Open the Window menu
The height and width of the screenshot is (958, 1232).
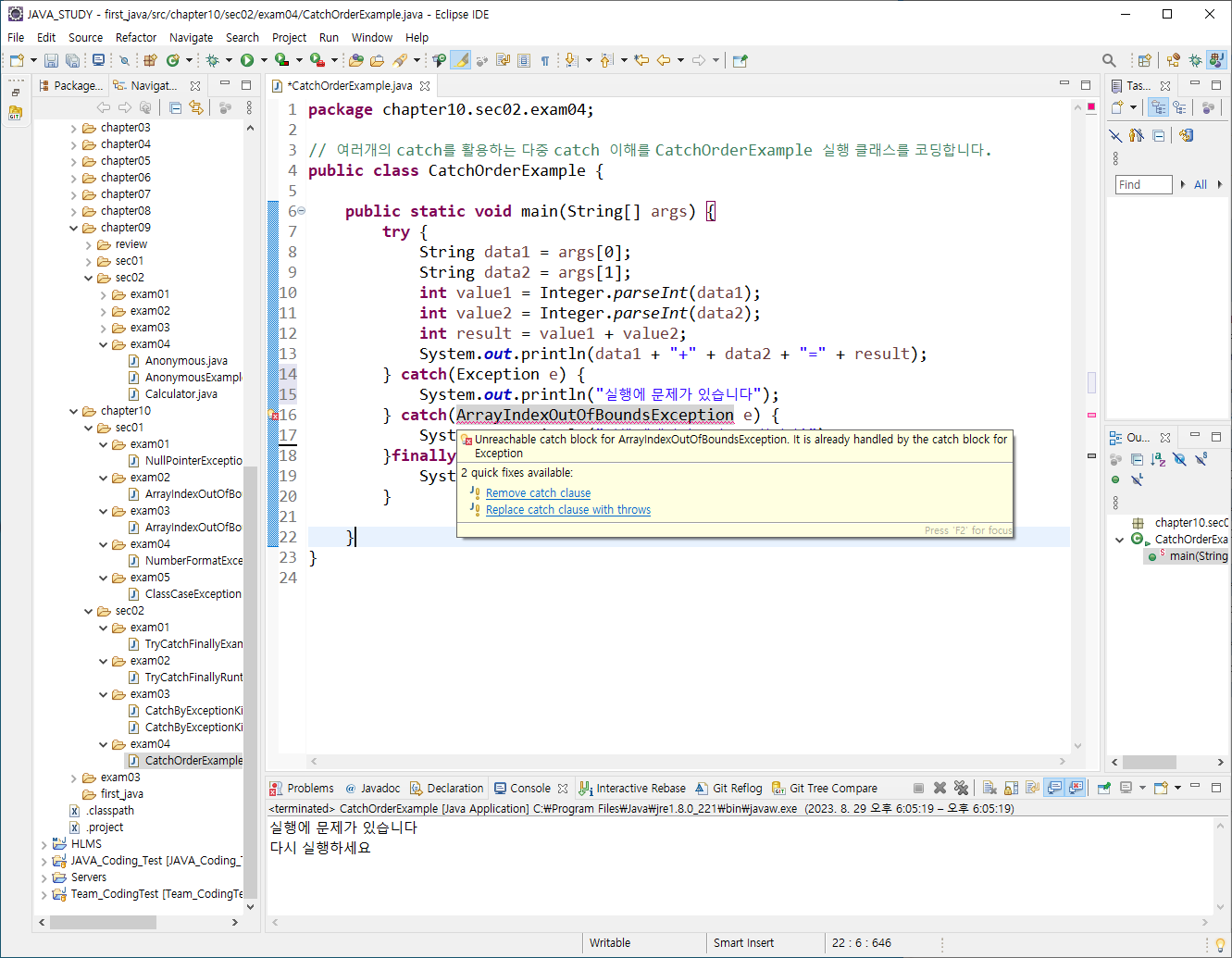pos(372,37)
